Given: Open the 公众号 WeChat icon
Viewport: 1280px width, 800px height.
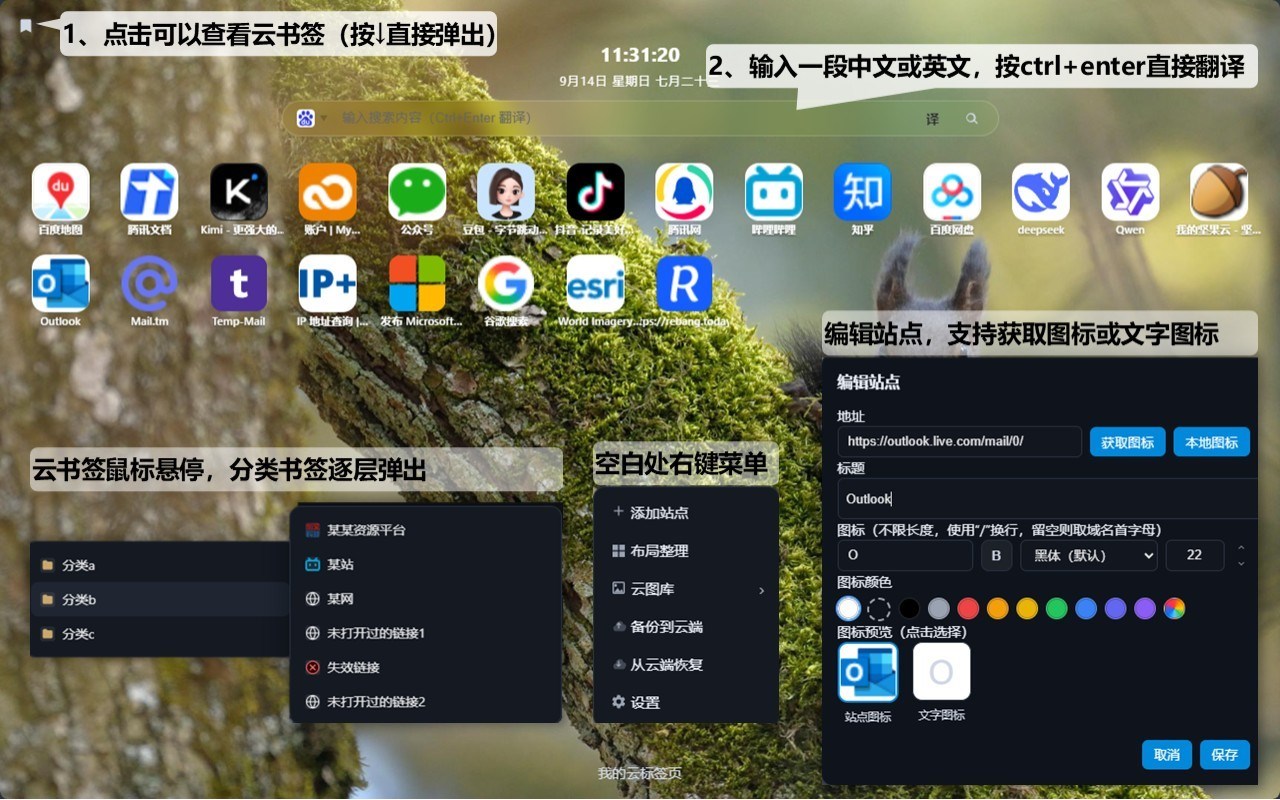Looking at the screenshot, I should pyautogui.click(x=417, y=192).
